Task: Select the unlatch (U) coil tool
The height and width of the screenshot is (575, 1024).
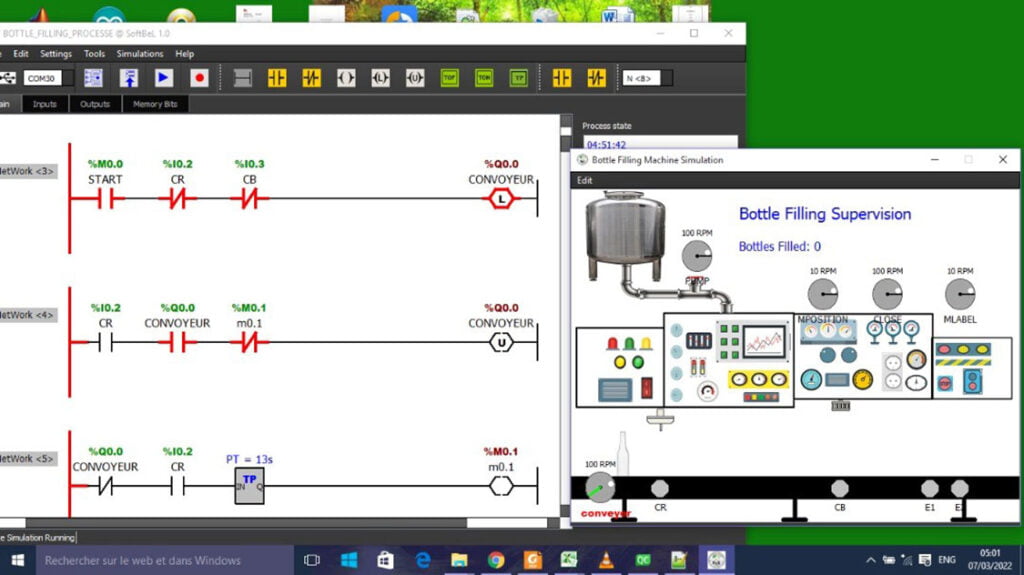Action: pos(414,78)
